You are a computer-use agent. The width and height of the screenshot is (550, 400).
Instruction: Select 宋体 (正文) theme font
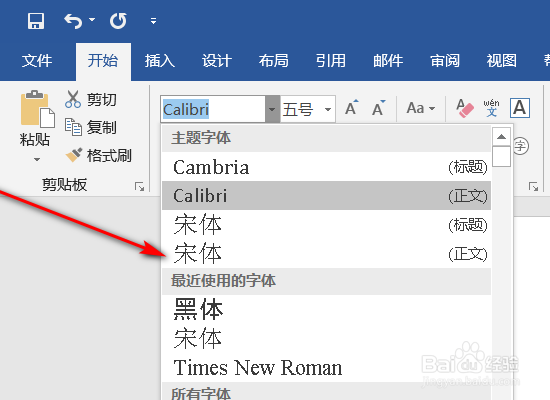click(326, 254)
